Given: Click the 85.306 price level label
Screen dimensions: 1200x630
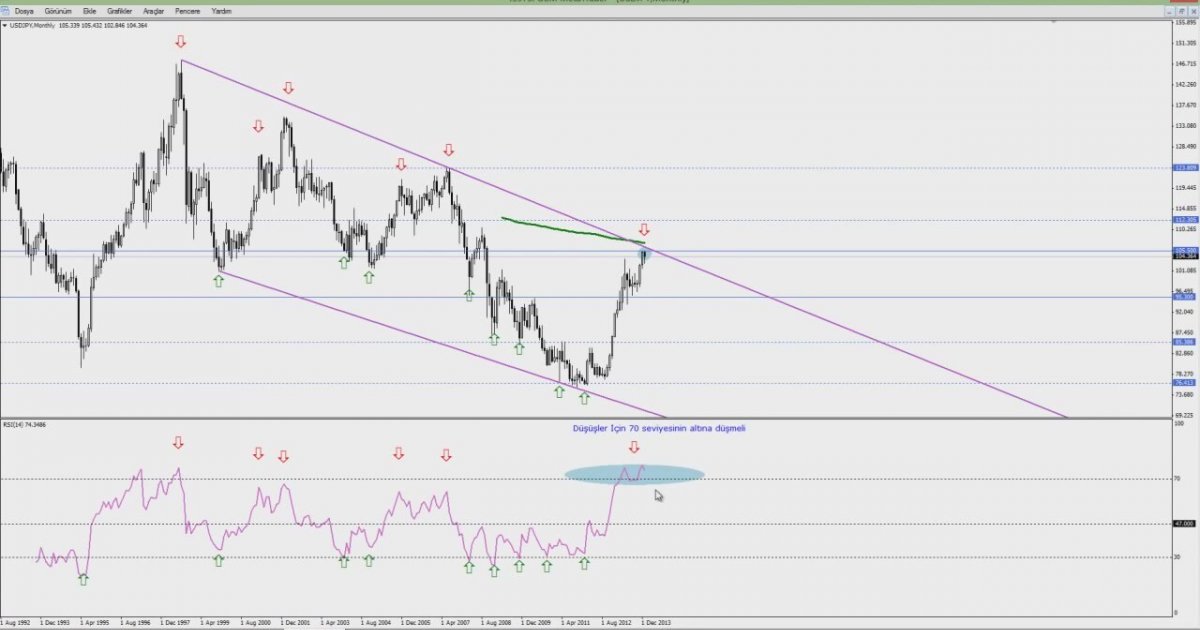Looking at the screenshot, I should (1185, 342).
